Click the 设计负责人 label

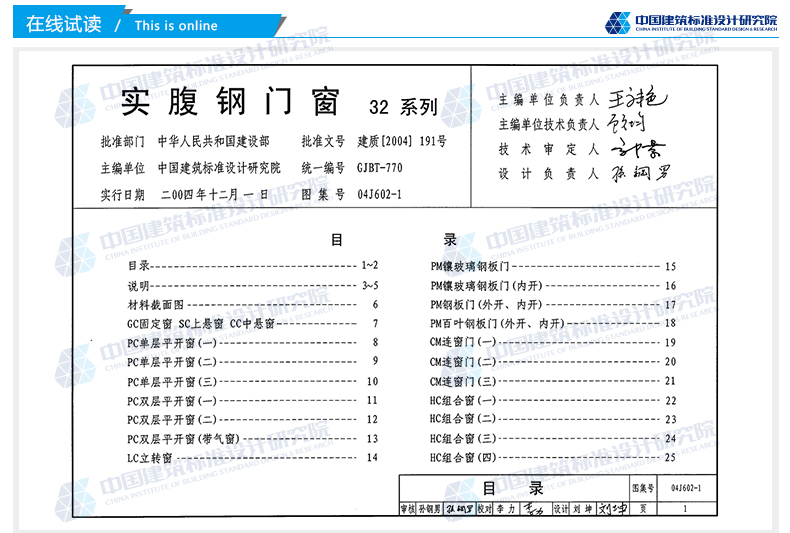click(x=549, y=174)
